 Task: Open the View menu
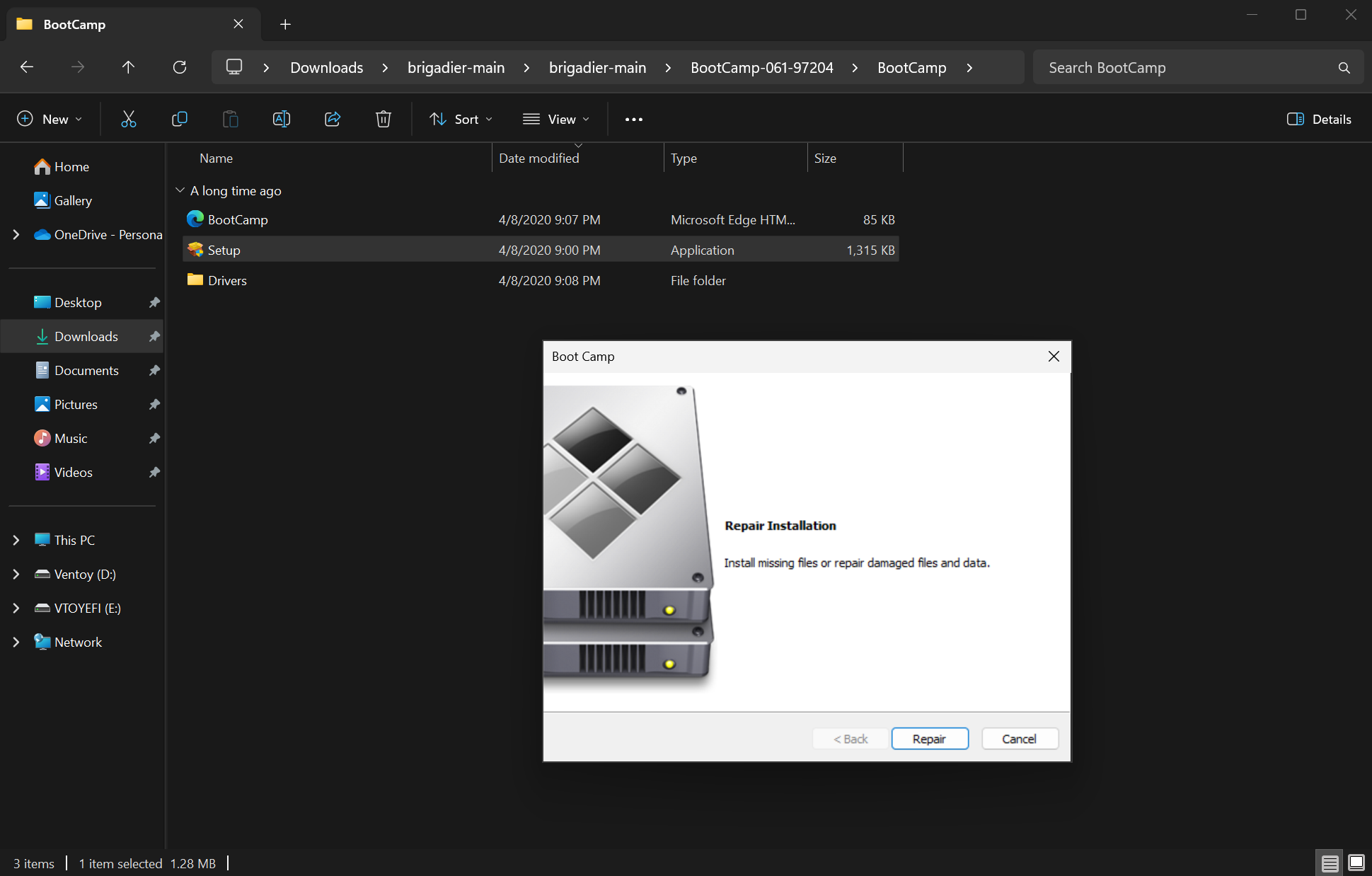[x=556, y=119]
